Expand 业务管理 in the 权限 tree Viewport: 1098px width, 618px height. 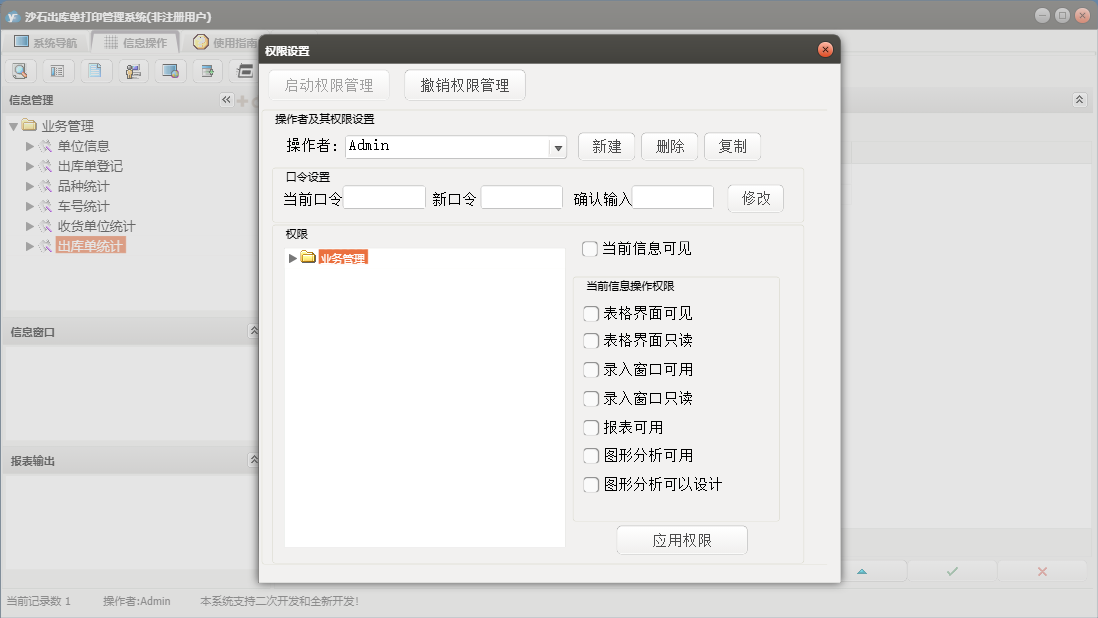(x=293, y=258)
